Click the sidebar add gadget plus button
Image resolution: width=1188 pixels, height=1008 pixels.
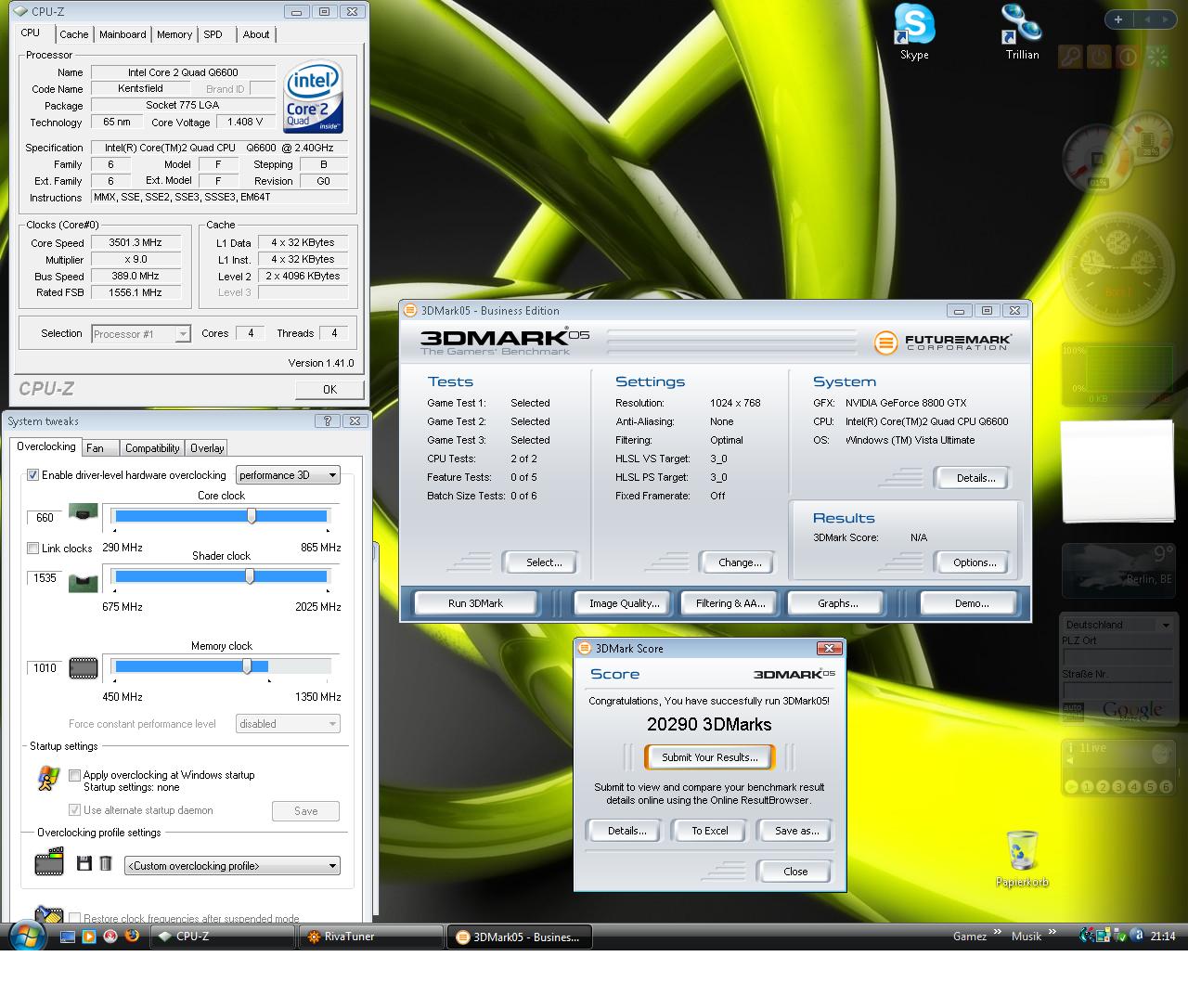[1118, 19]
